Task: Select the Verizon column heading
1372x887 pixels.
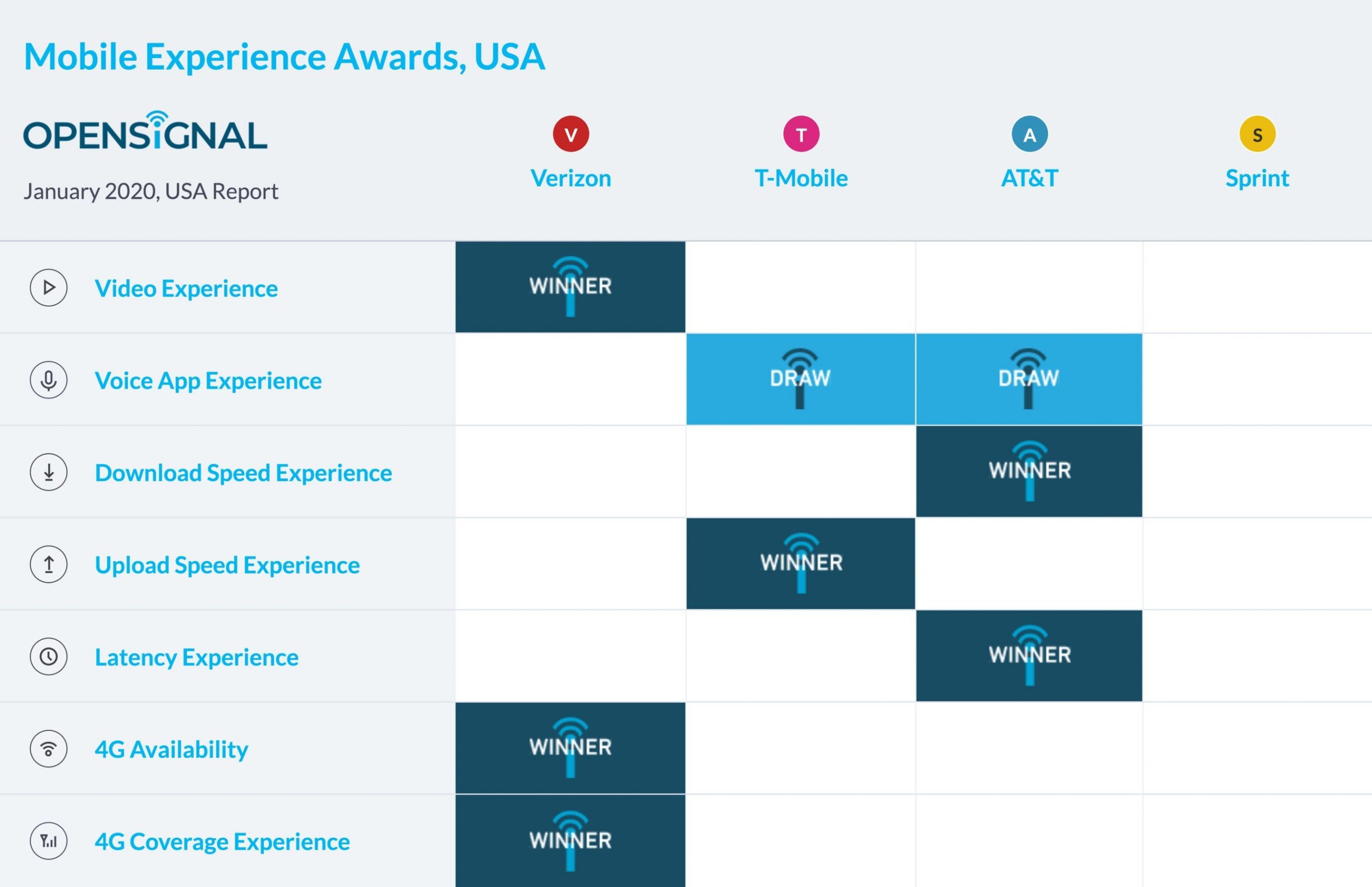Action: tap(571, 178)
